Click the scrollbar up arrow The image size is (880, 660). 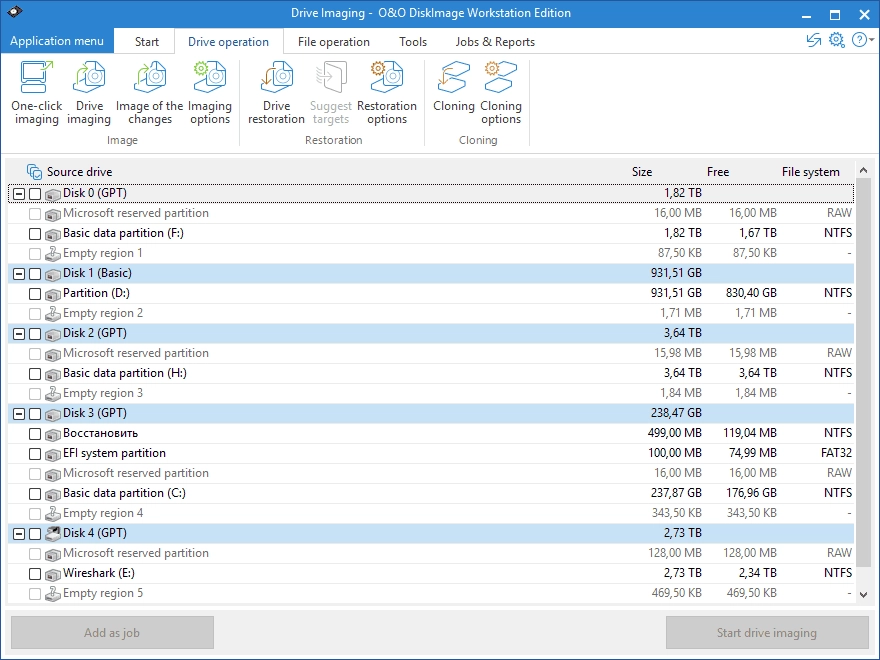(x=863, y=170)
